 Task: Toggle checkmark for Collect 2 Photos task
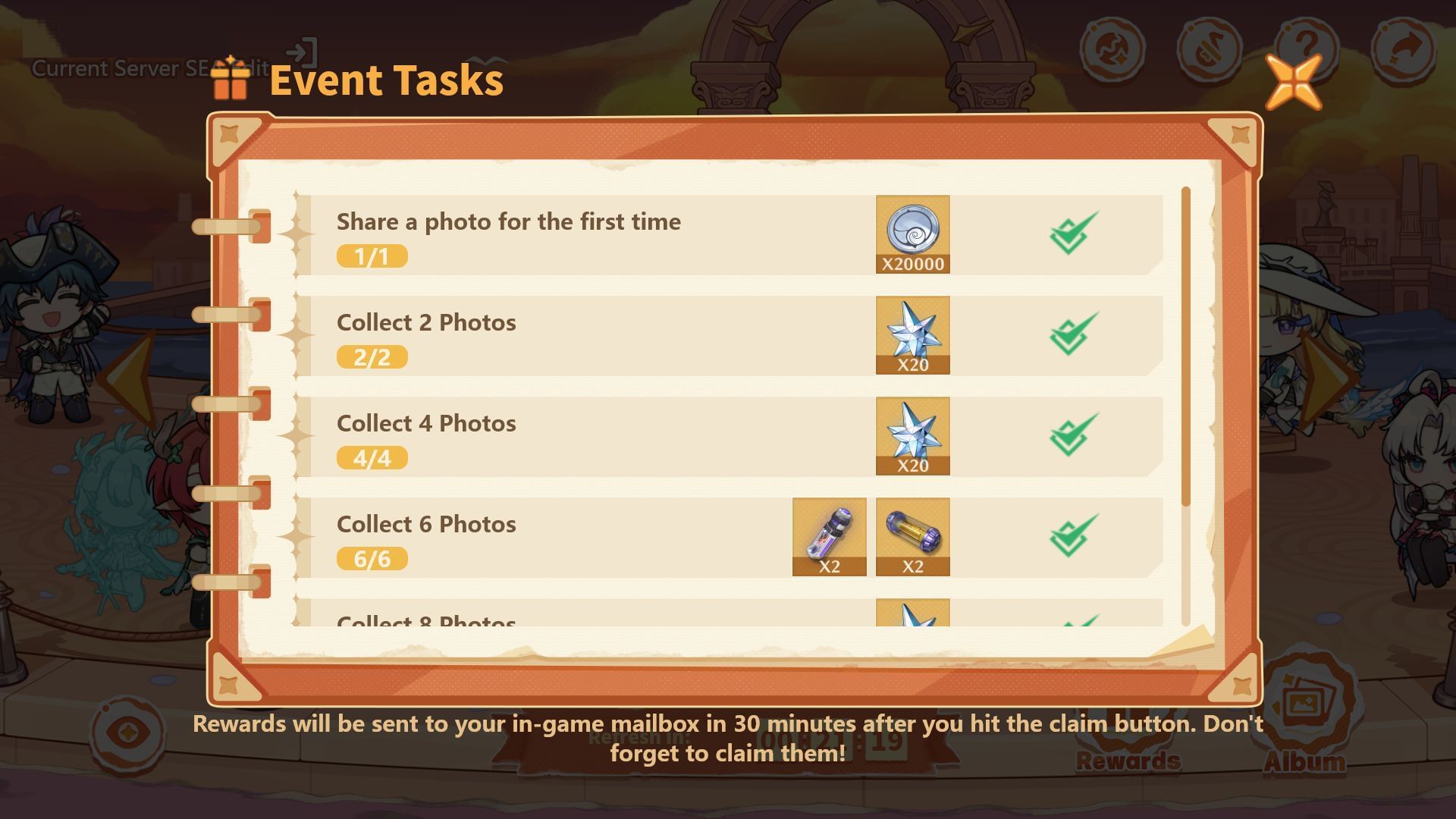(1073, 334)
